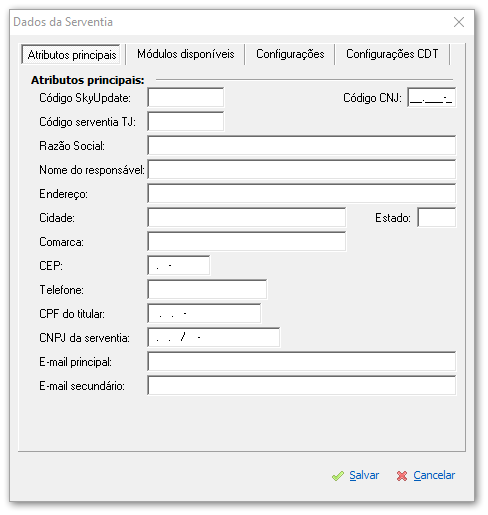Click into the Endereço field

pos(302,193)
